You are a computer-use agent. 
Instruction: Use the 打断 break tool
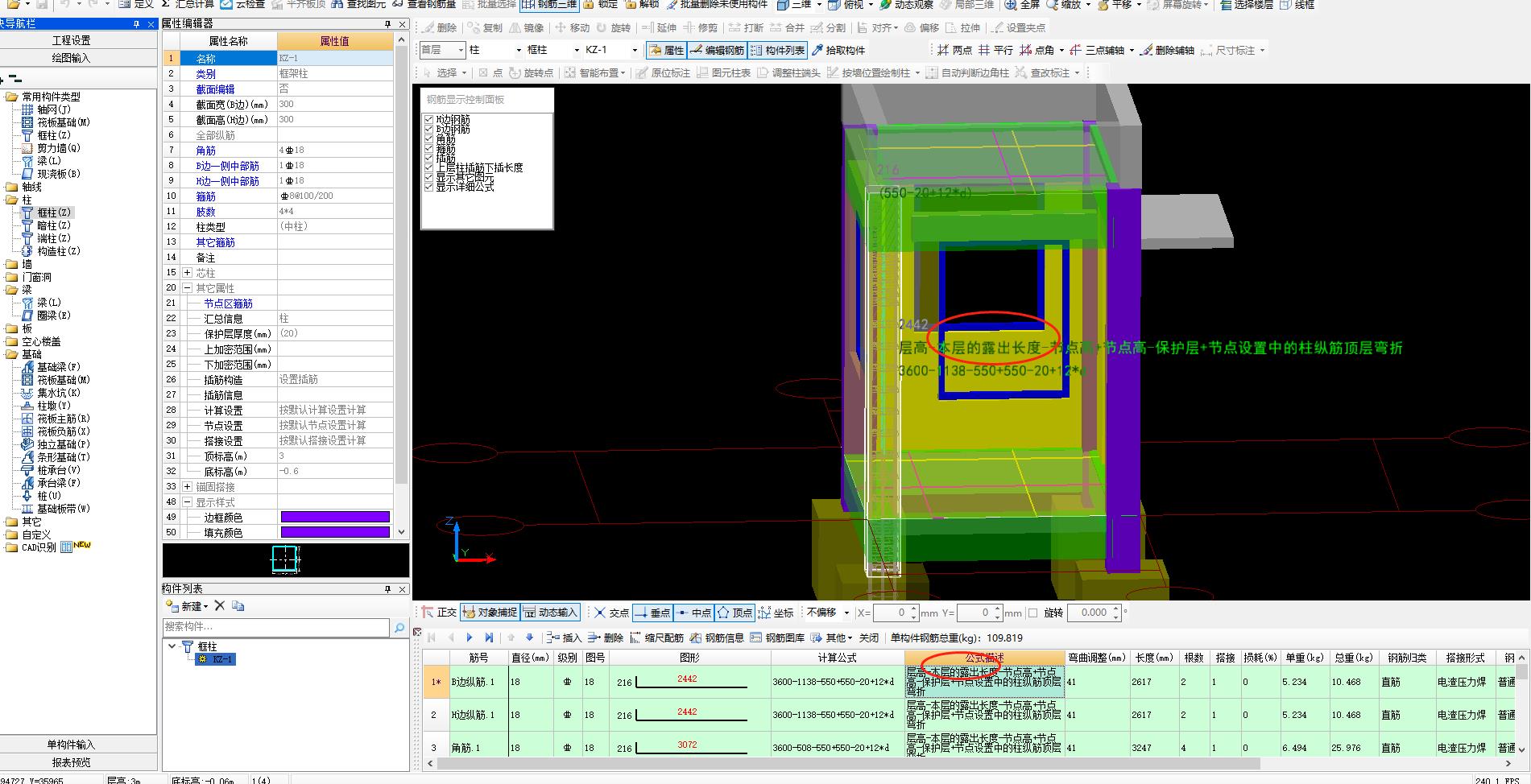(747, 27)
